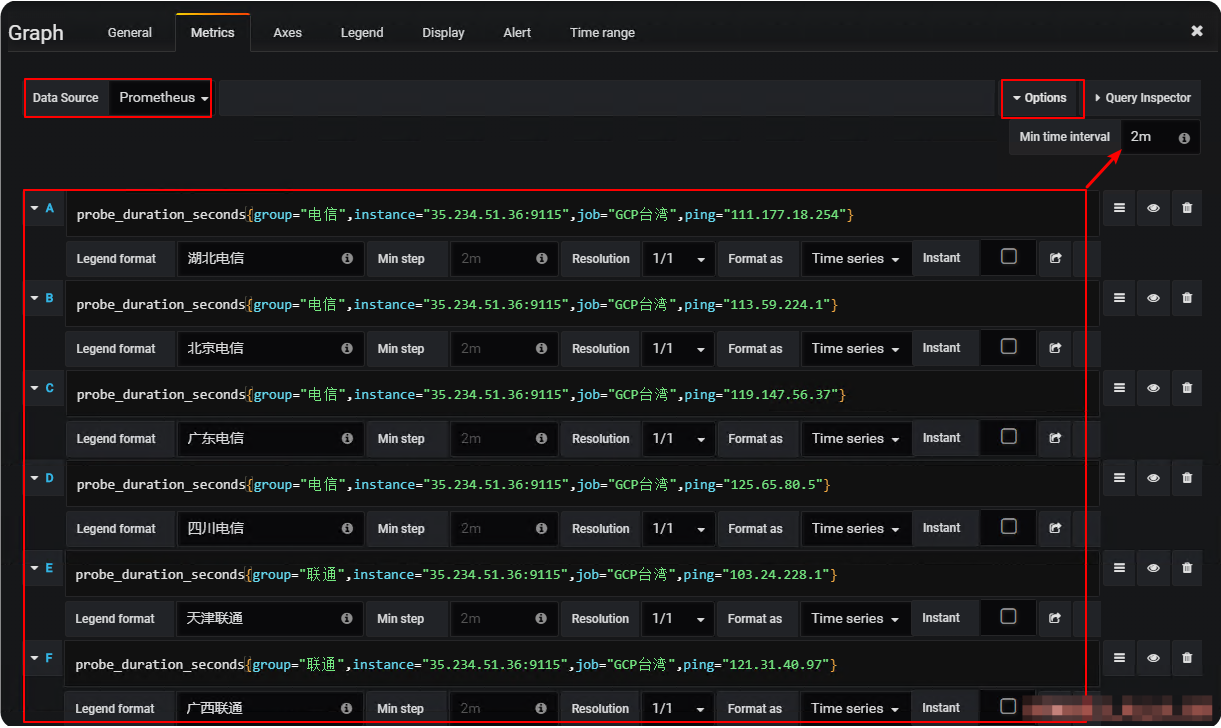1221x728 pixels.
Task: Collapse query C with its arrow
Action: click(34, 388)
